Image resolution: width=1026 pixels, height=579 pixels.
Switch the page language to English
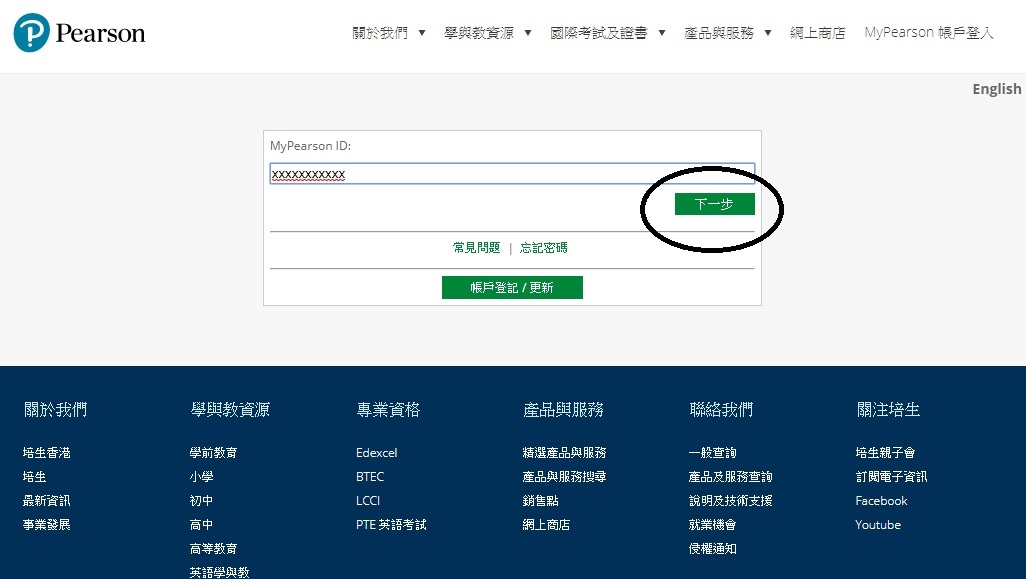point(997,89)
